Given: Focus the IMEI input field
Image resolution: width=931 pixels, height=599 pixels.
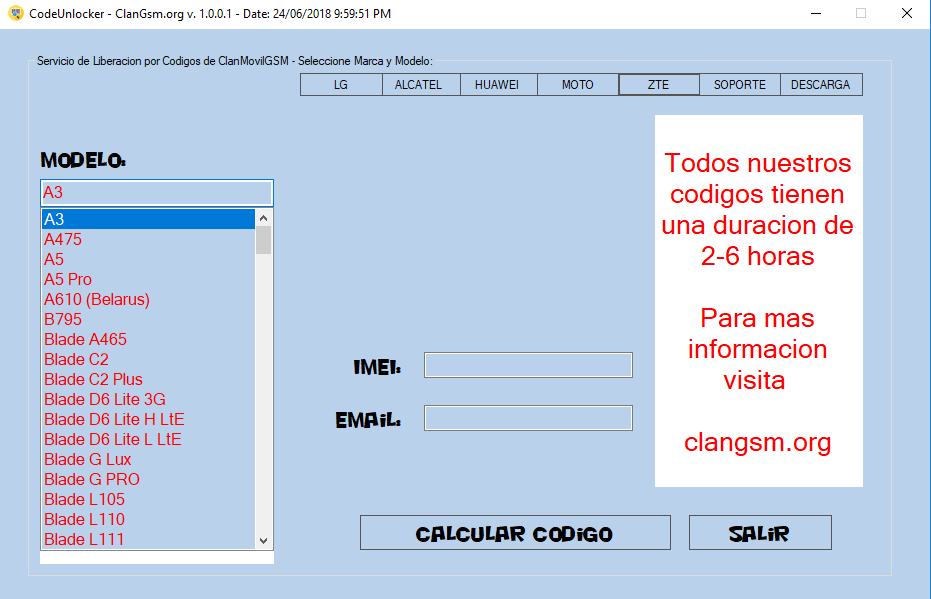Looking at the screenshot, I should 528,365.
